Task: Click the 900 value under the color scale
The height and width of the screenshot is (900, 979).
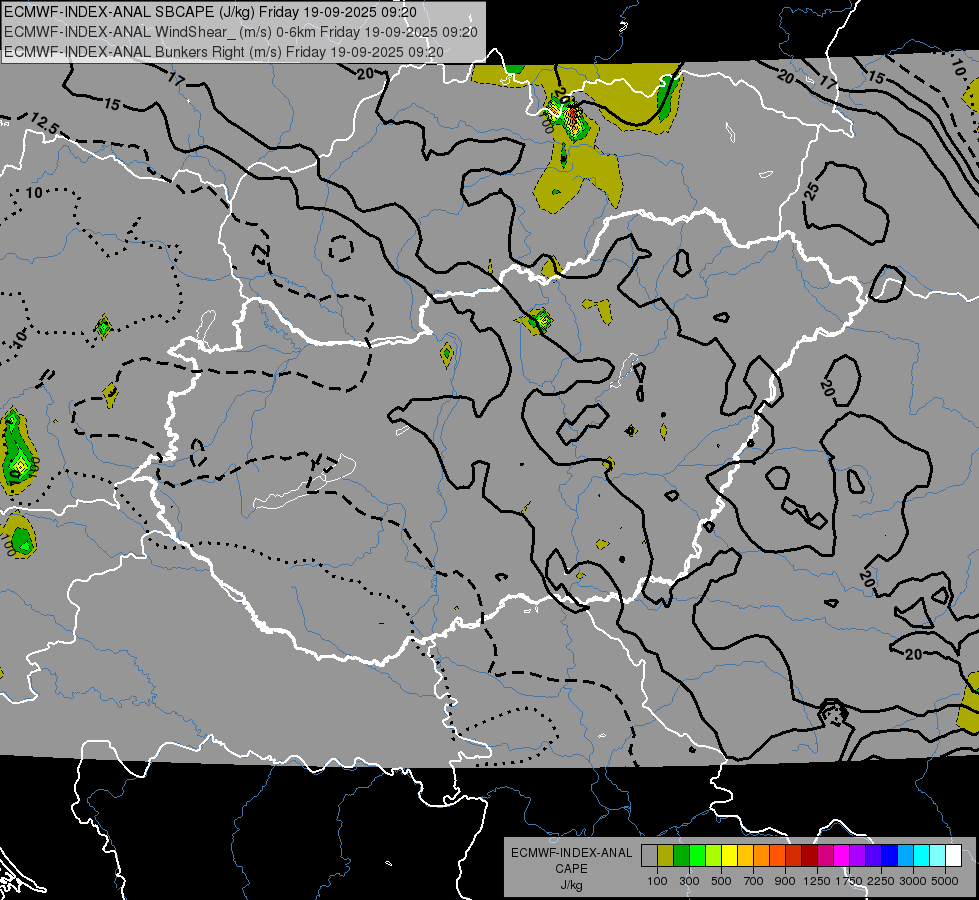Action: (785, 881)
